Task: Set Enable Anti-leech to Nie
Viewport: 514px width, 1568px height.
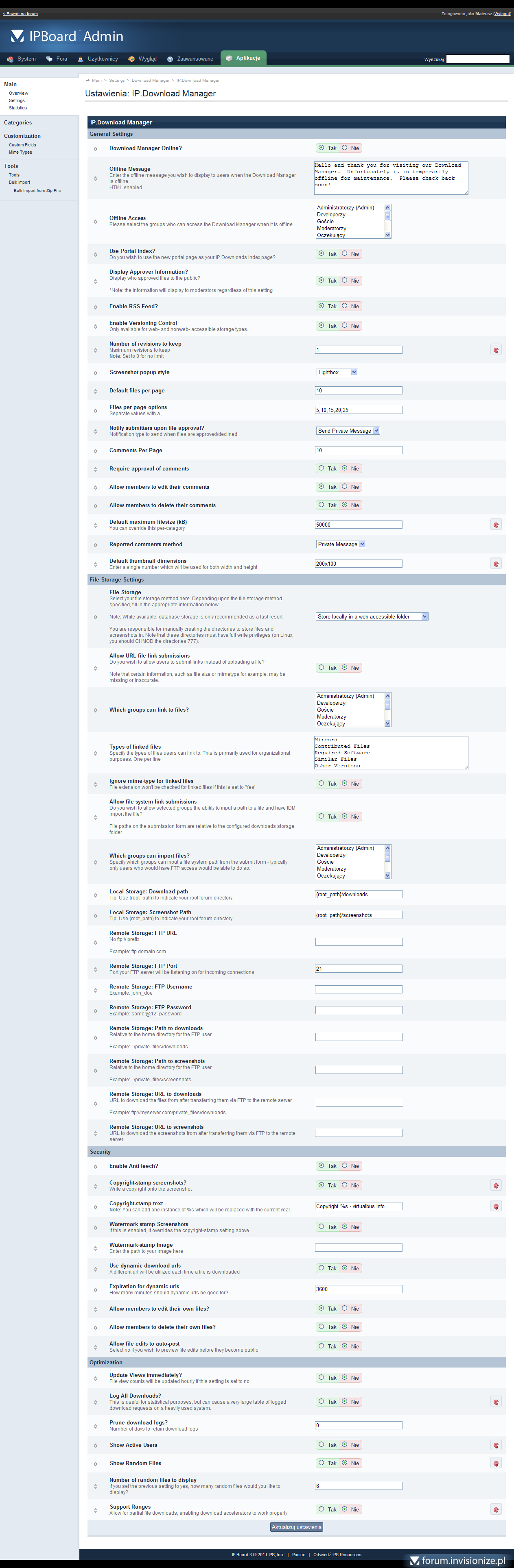Action: point(345,1166)
